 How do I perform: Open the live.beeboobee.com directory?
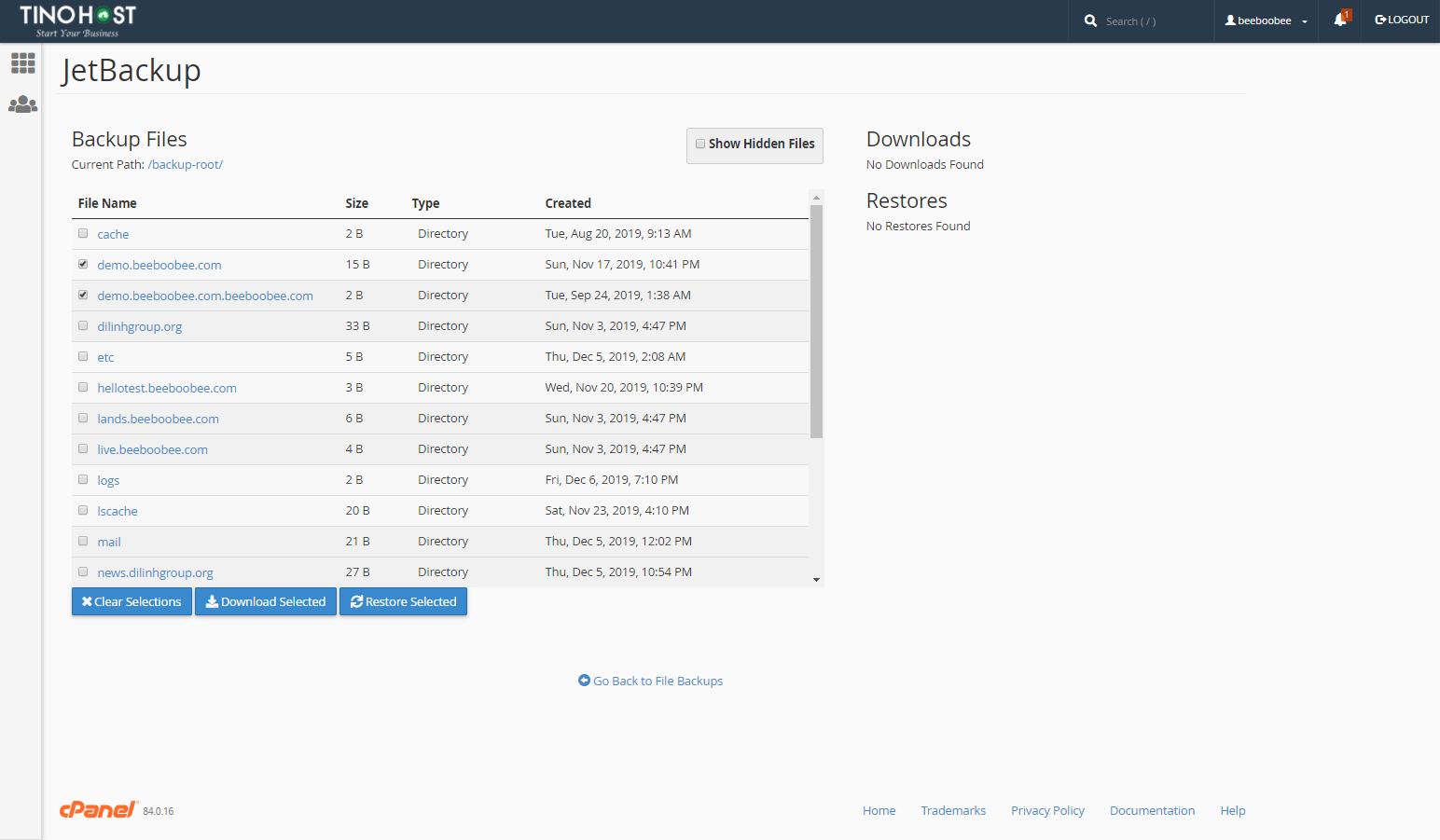pyautogui.click(x=153, y=449)
